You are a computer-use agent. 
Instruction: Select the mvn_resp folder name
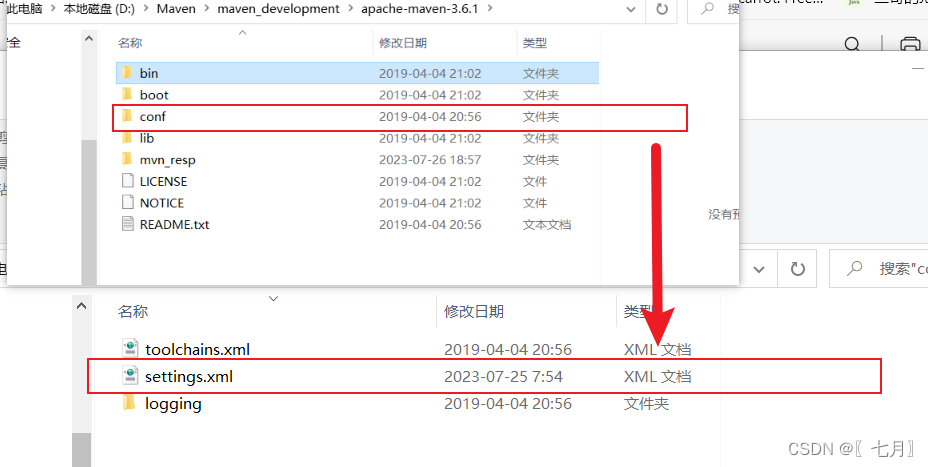tap(167, 160)
